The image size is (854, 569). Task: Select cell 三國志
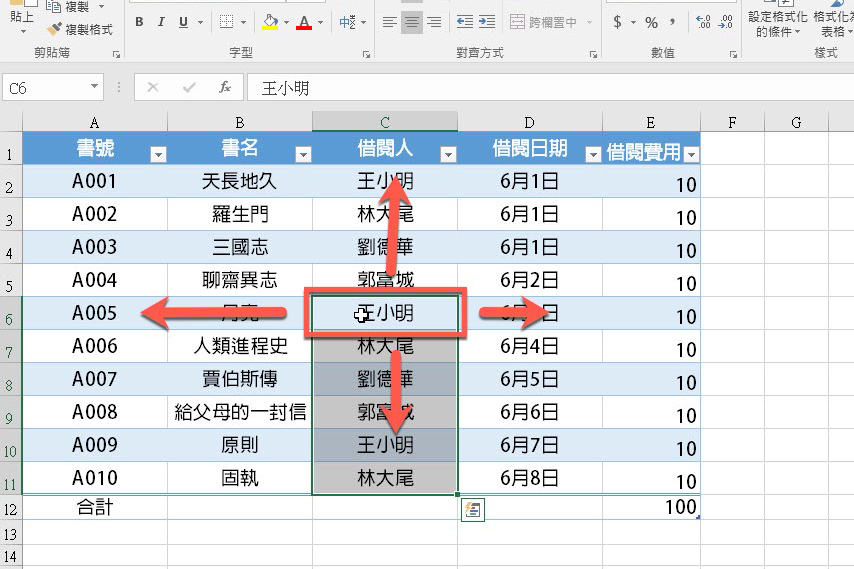click(240, 247)
